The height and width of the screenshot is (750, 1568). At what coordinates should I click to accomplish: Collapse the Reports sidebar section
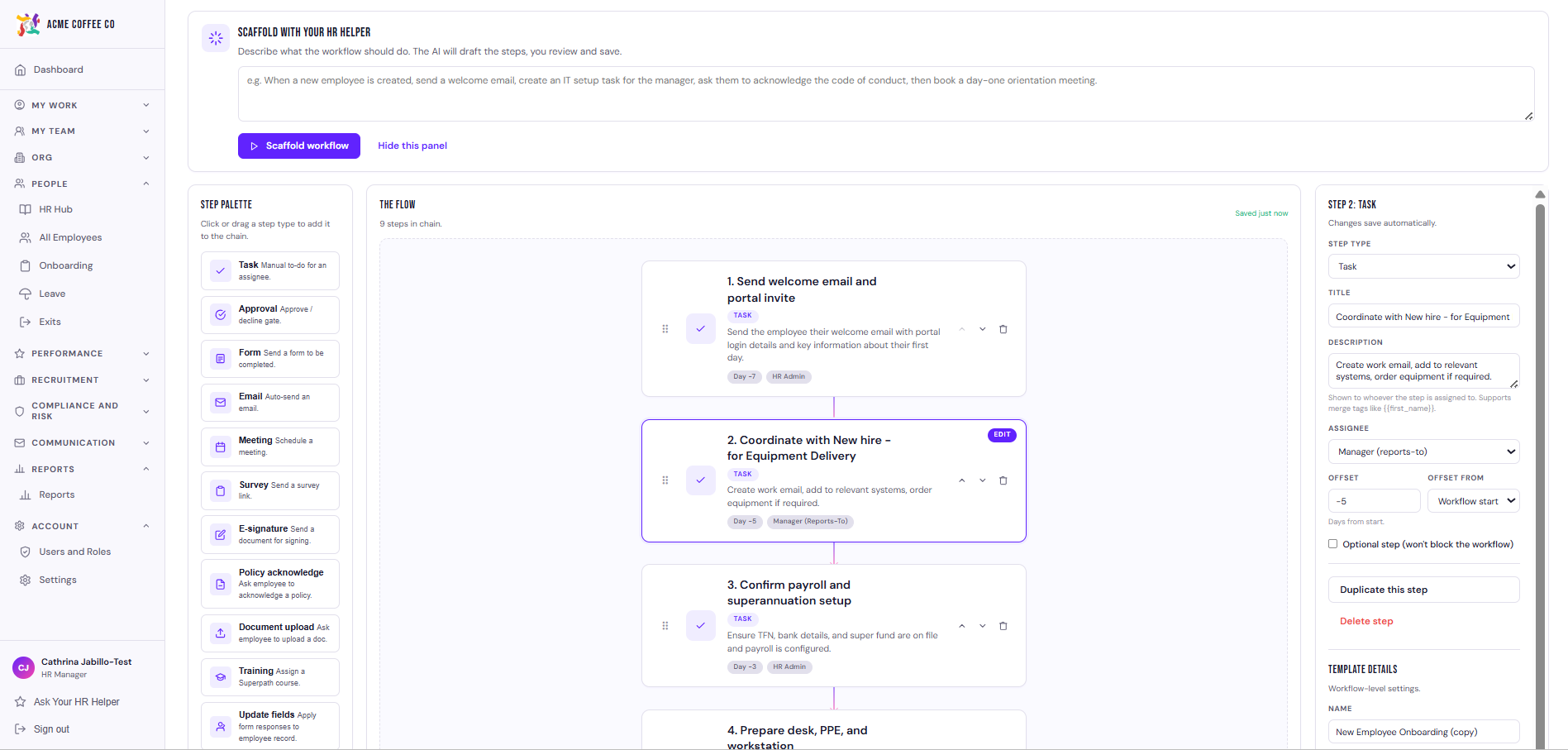[83, 469]
